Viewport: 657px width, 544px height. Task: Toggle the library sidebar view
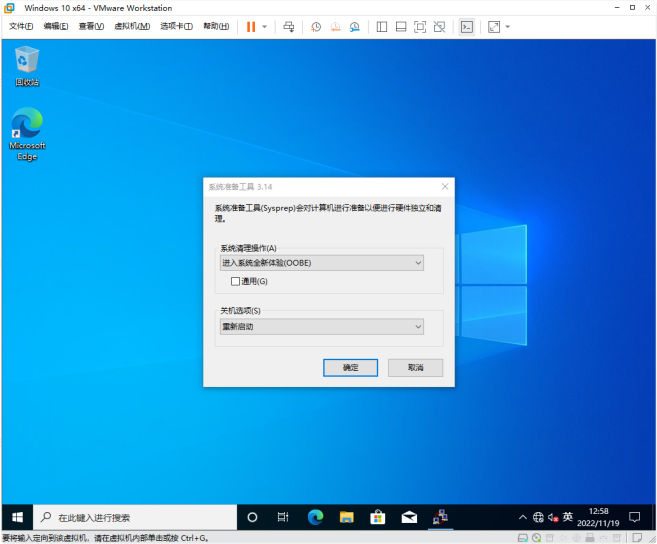(x=381, y=27)
